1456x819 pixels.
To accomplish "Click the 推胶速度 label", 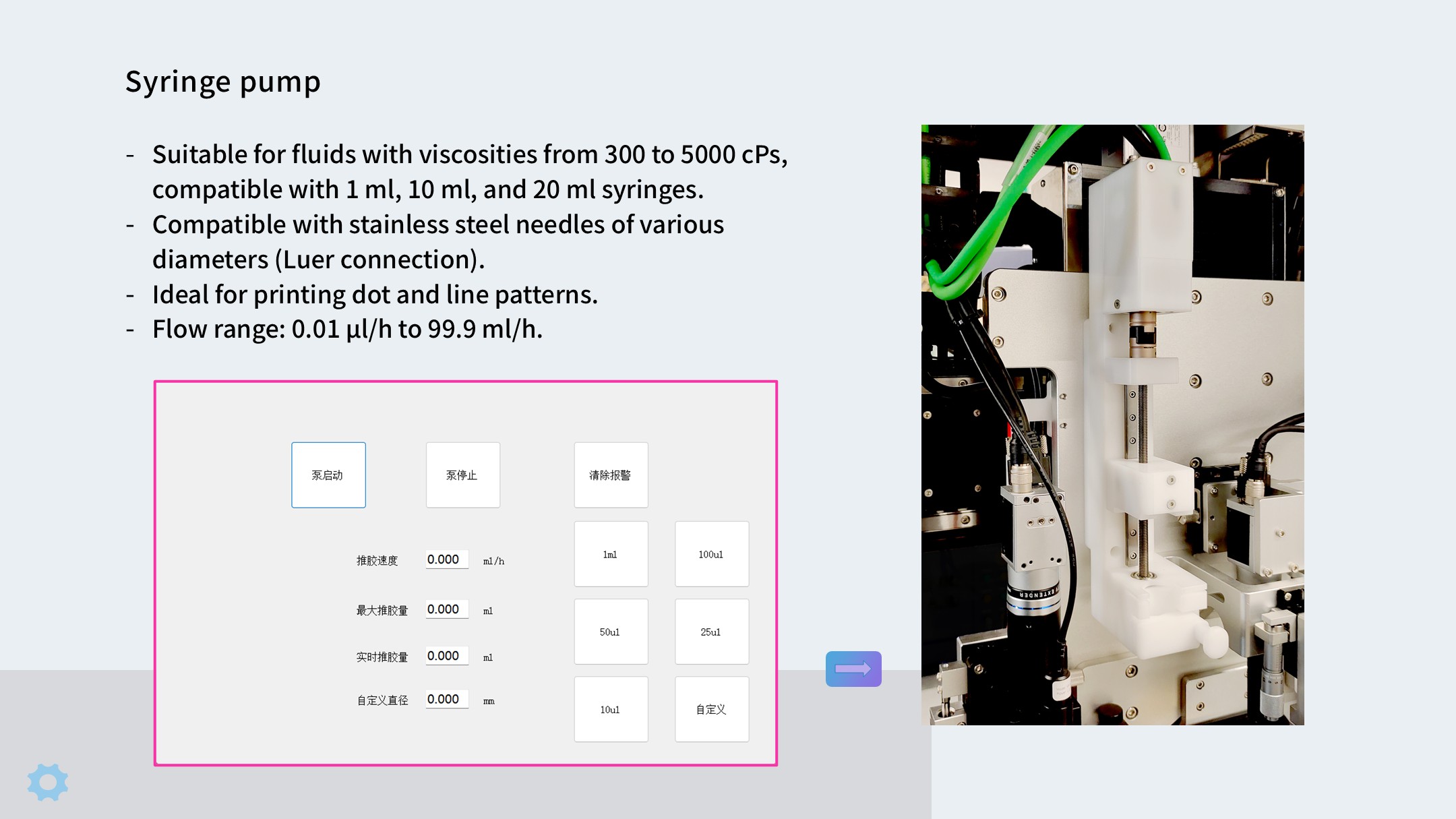I will tap(377, 561).
